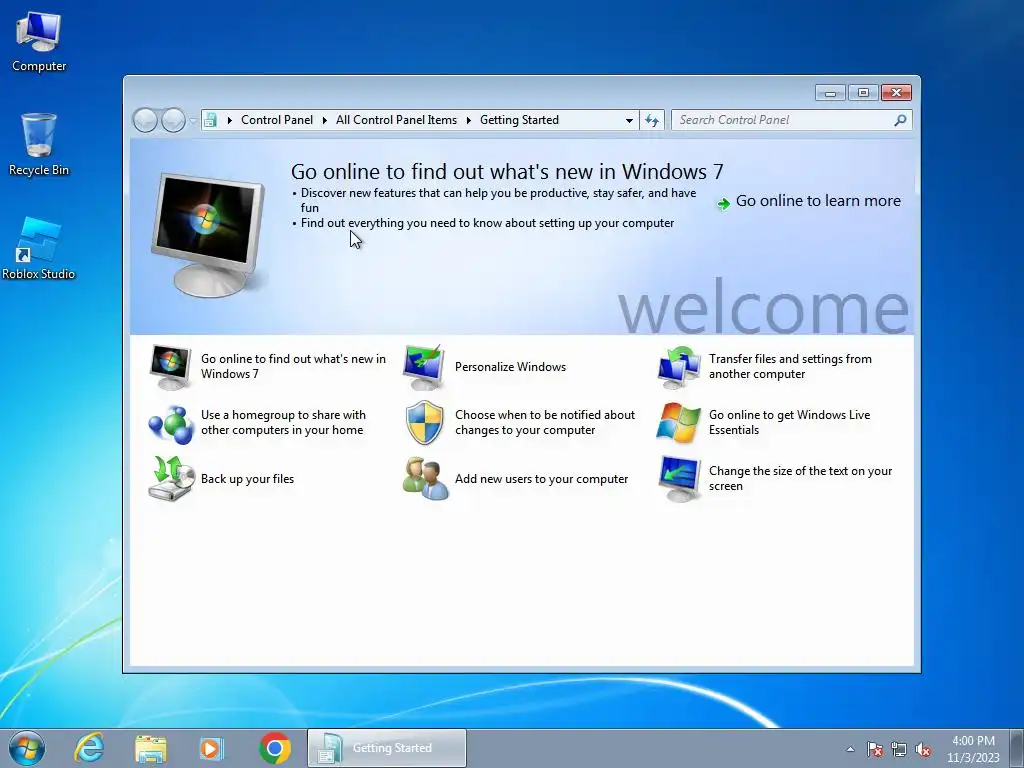Select the Roblox Studio desktop shortcut
1024x768 pixels.
39,248
